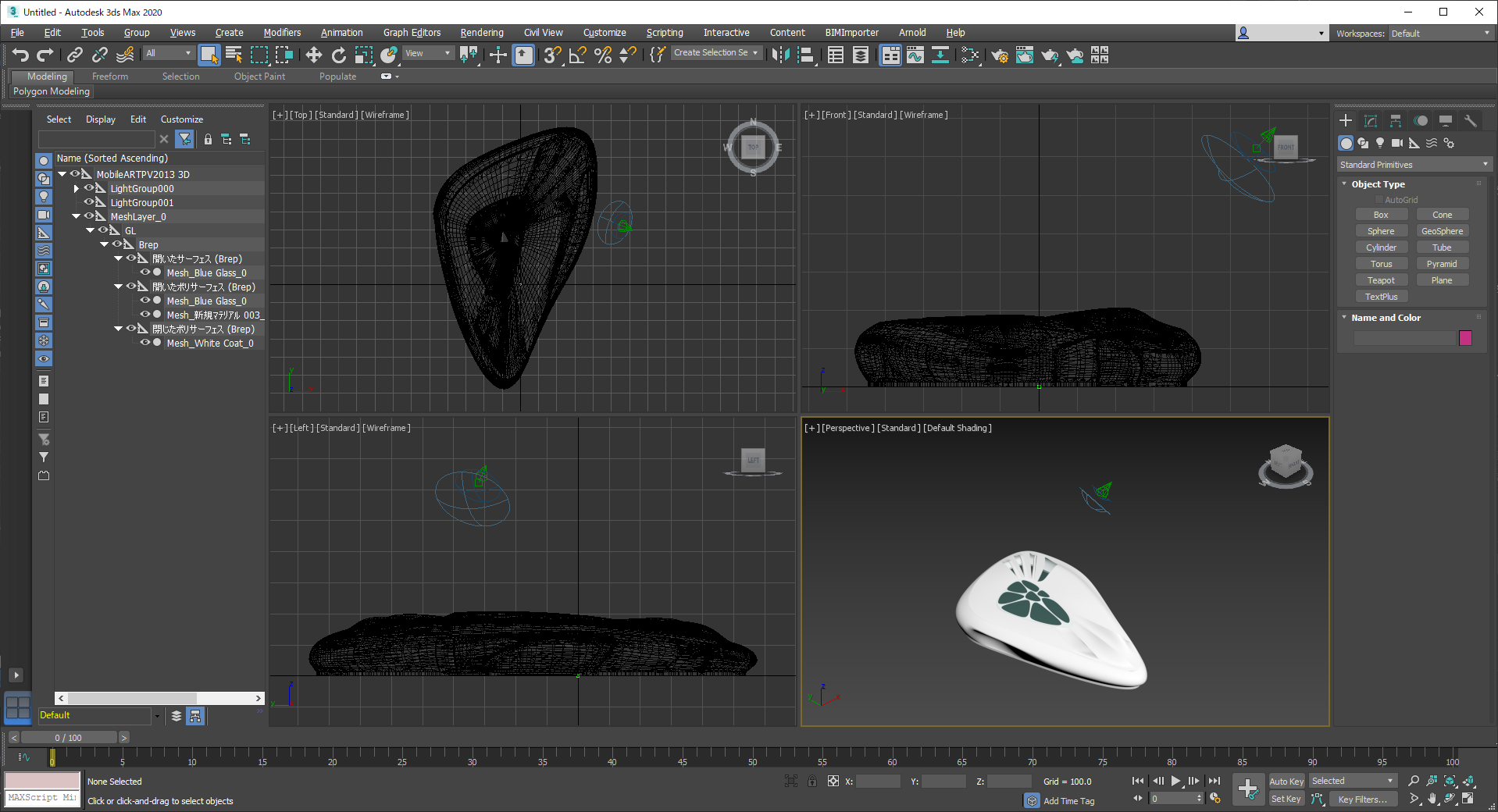The image size is (1498, 812).
Task: Expand the LightGroup000 tree node
Action: [76, 188]
